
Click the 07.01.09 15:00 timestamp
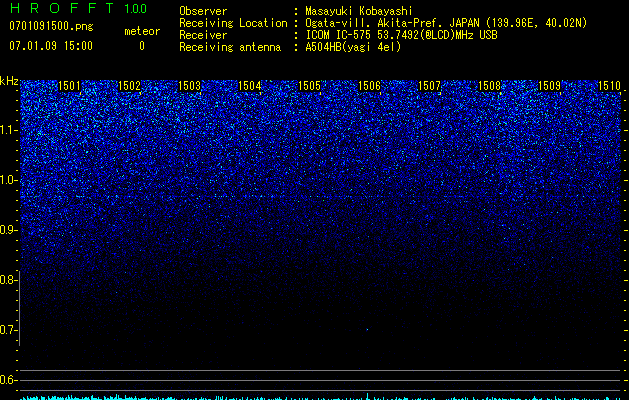click(x=51, y=46)
